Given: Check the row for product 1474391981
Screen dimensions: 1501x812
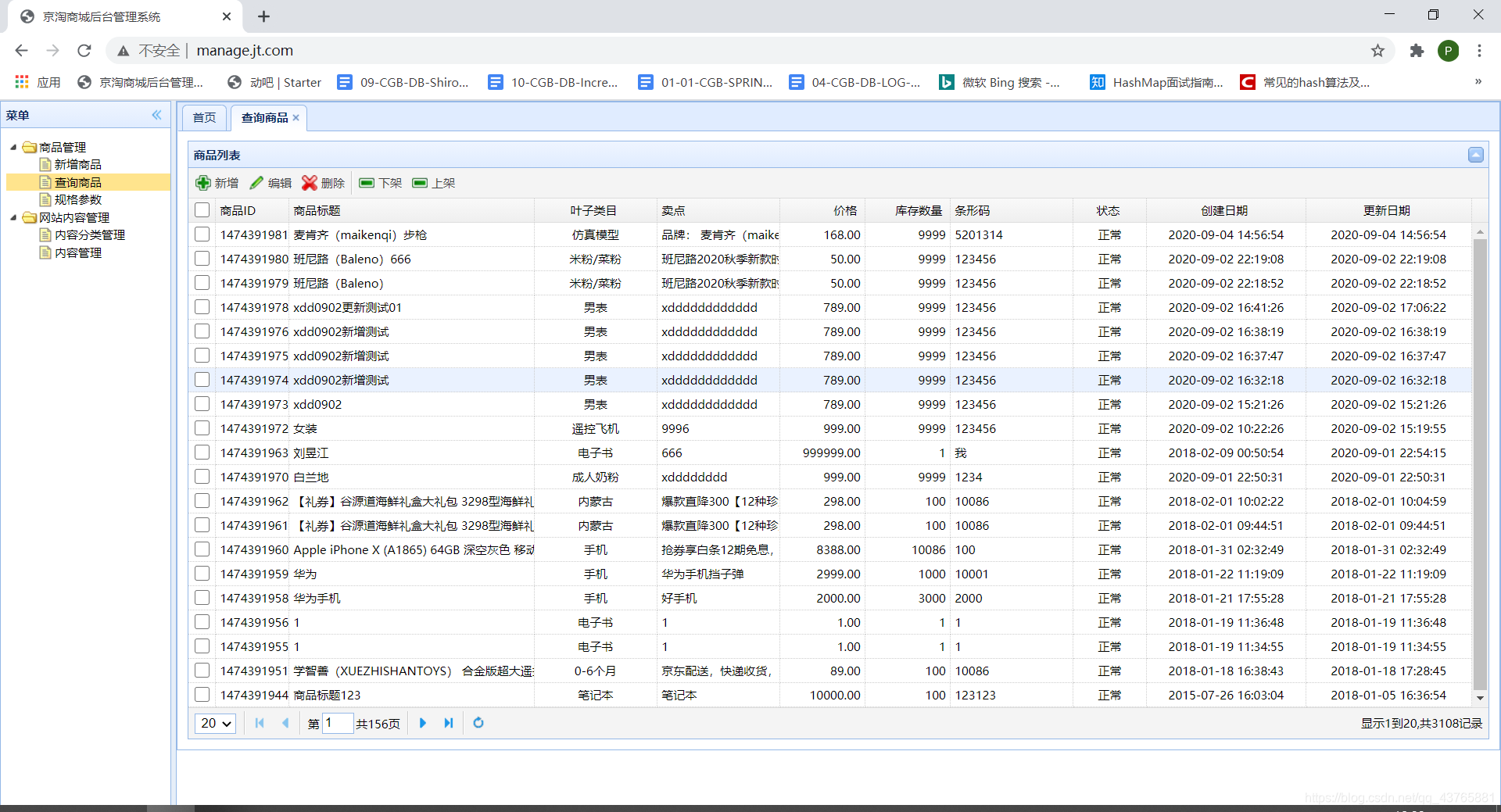Looking at the screenshot, I should 202,234.
